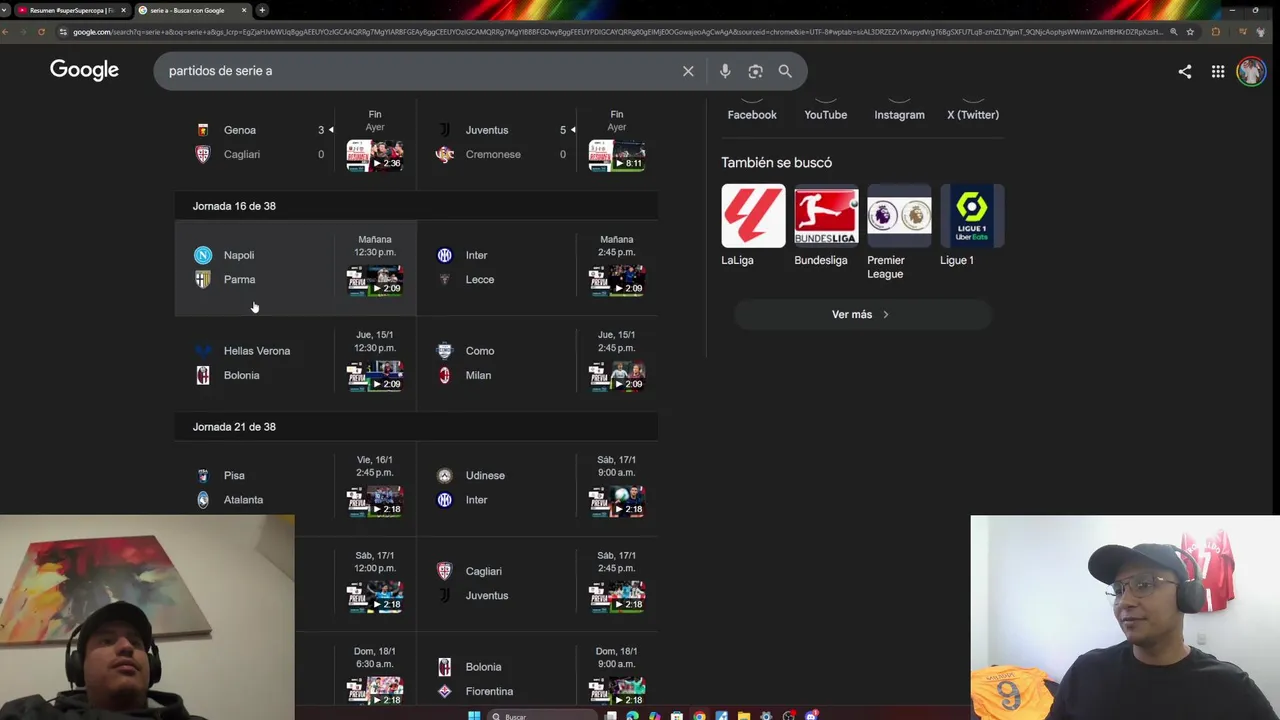Viewport: 1280px width, 720px height.
Task: Click the 'Jornada 16 de 38' heading
Action: pos(234,206)
